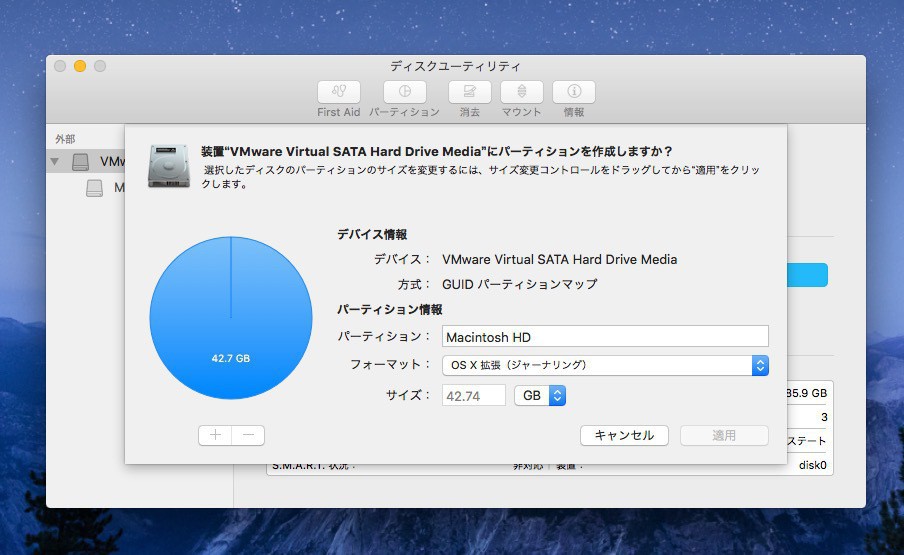The image size is (904, 555).
Task: Click the 外部 sidebar section header
Action: pyautogui.click(x=65, y=139)
